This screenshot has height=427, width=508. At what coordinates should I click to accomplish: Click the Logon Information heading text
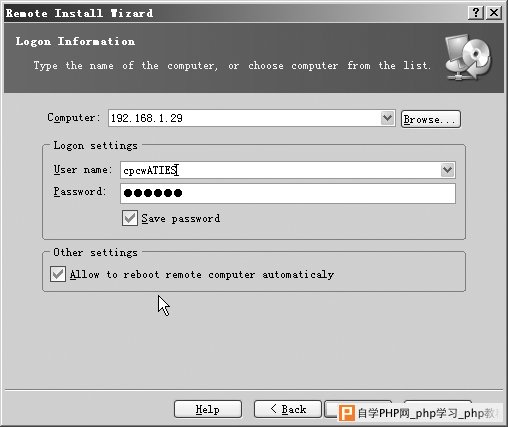75,41
